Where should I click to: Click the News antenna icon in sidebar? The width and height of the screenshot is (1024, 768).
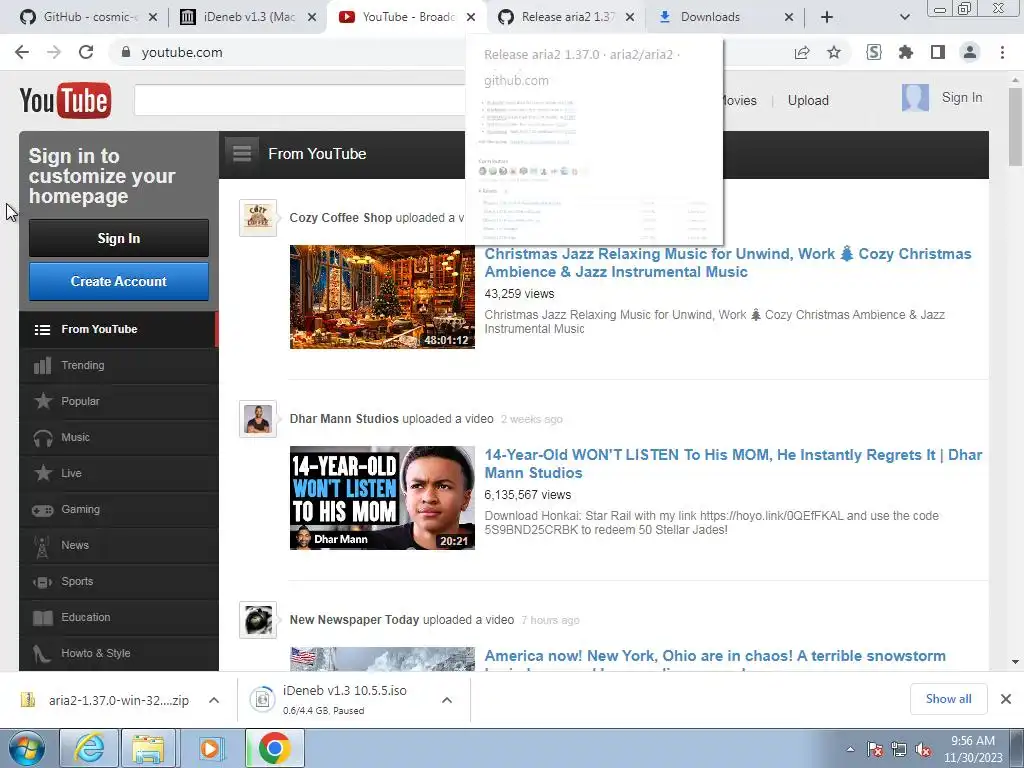point(42,547)
